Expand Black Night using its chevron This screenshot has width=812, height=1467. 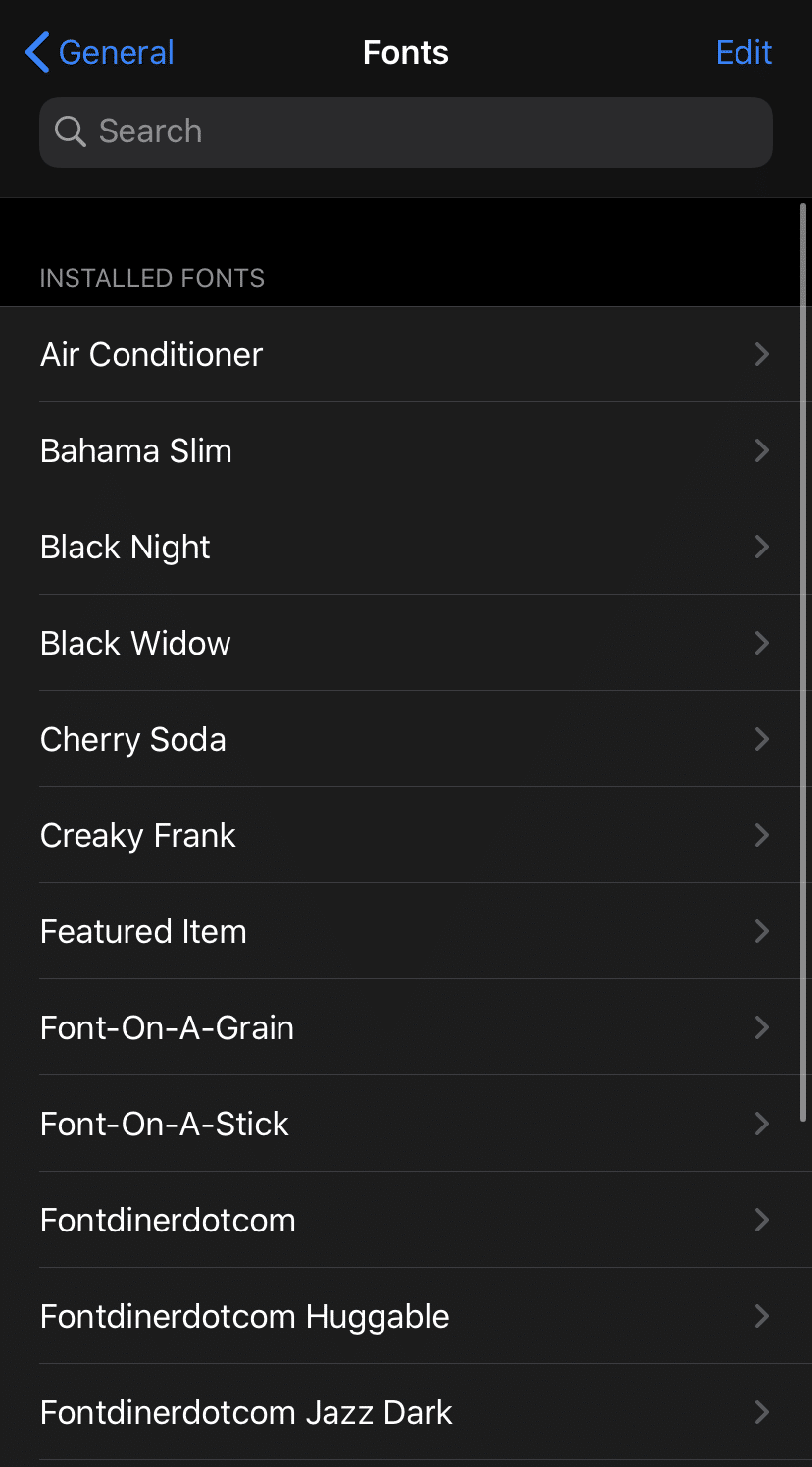761,547
